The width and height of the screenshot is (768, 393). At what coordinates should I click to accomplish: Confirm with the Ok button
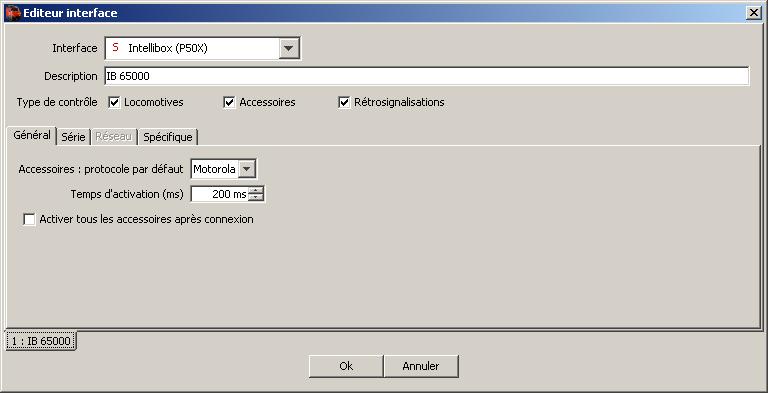tap(346, 366)
